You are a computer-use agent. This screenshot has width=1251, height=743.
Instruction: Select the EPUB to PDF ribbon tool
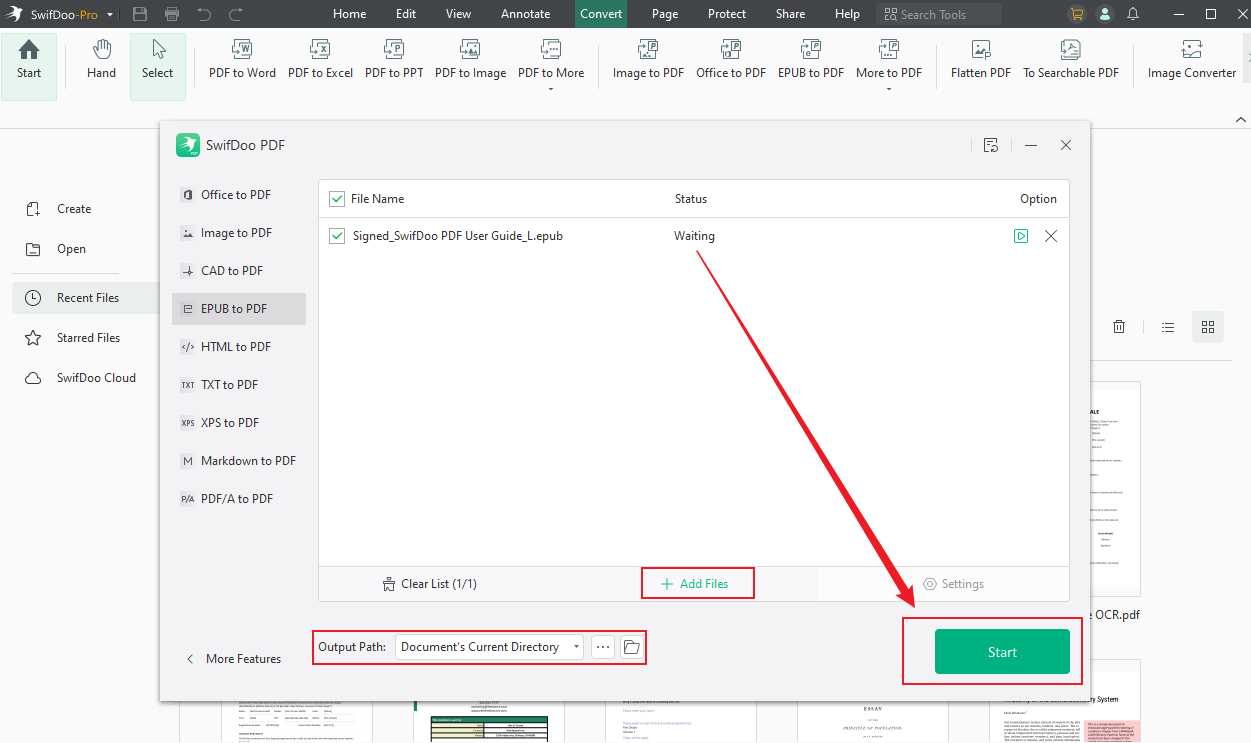[811, 61]
